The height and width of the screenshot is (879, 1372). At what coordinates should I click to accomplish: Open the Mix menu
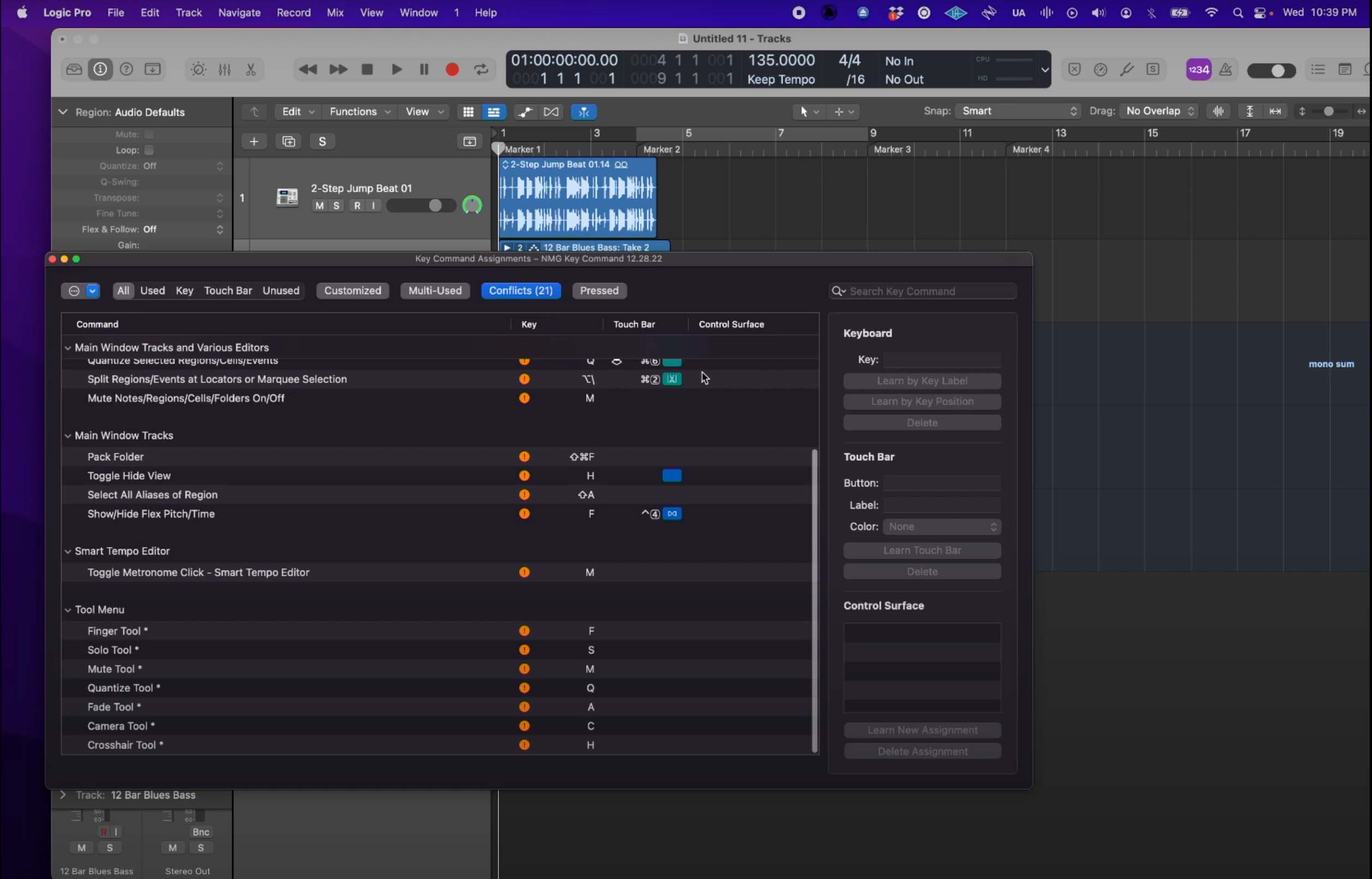335,13
